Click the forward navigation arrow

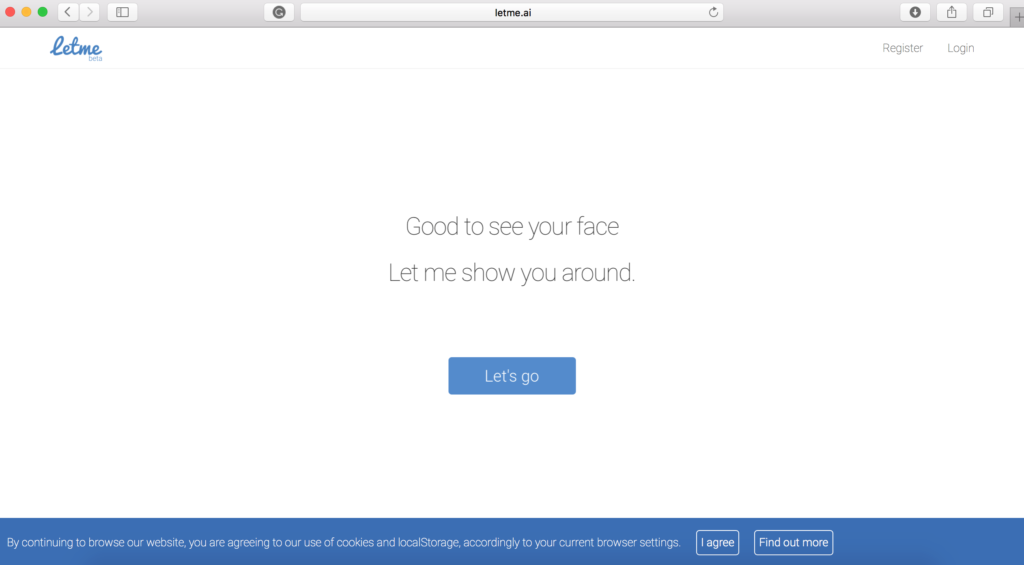click(x=89, y=12)
